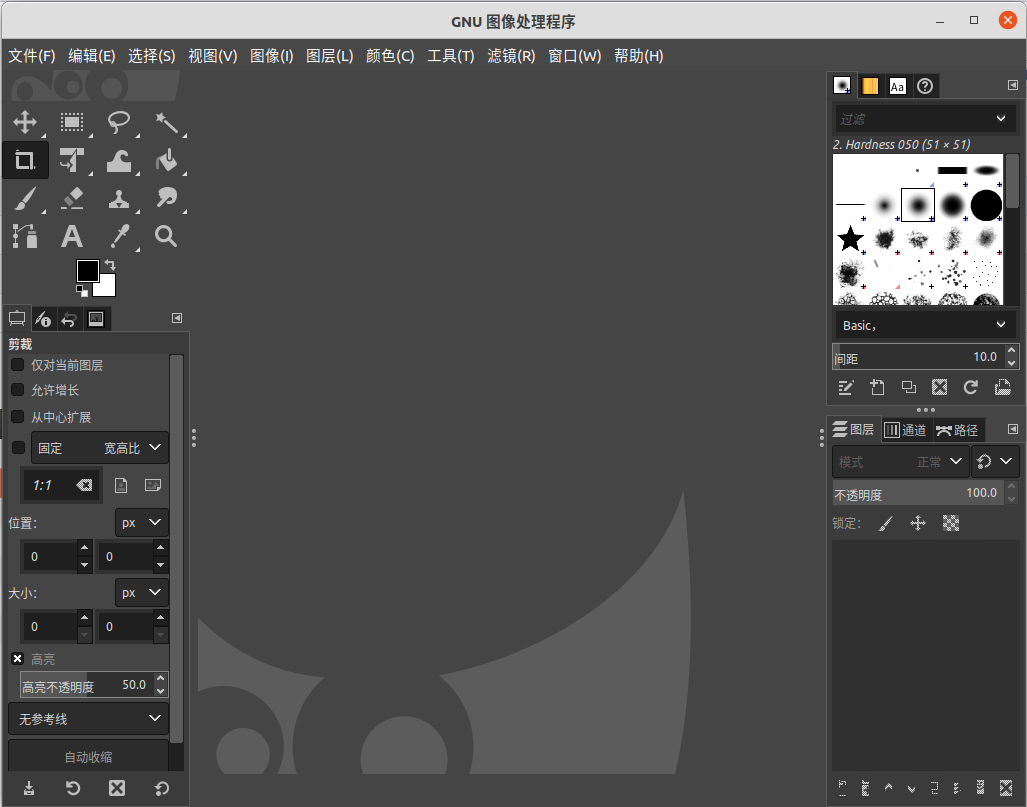Open the 固定 宽高比 dropdown
1027x807 pixels.
tap(100, 447)
